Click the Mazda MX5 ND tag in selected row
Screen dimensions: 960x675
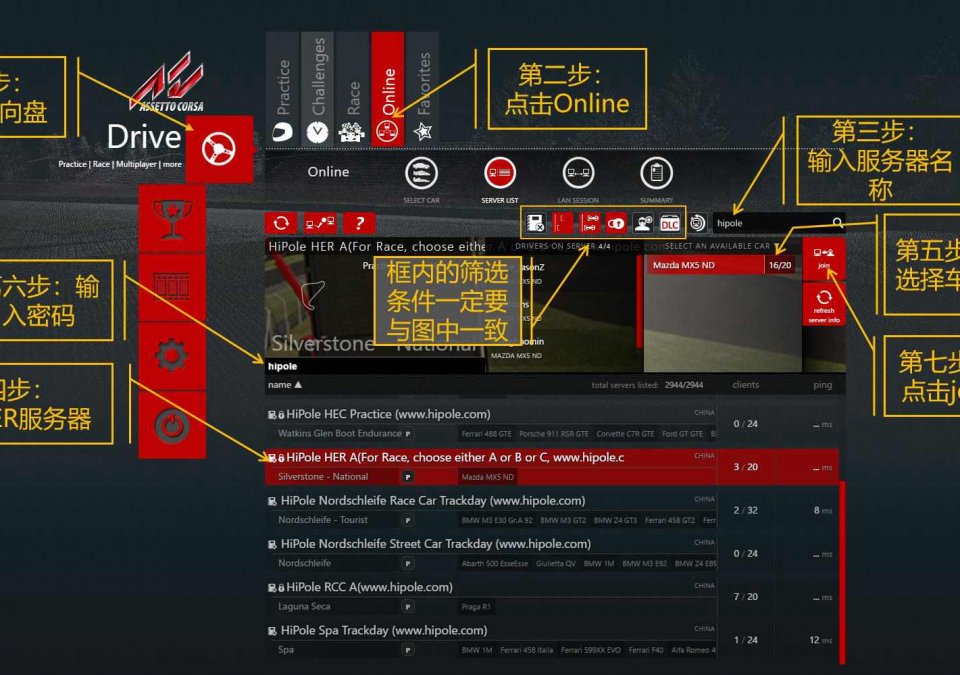pos(488,477)
